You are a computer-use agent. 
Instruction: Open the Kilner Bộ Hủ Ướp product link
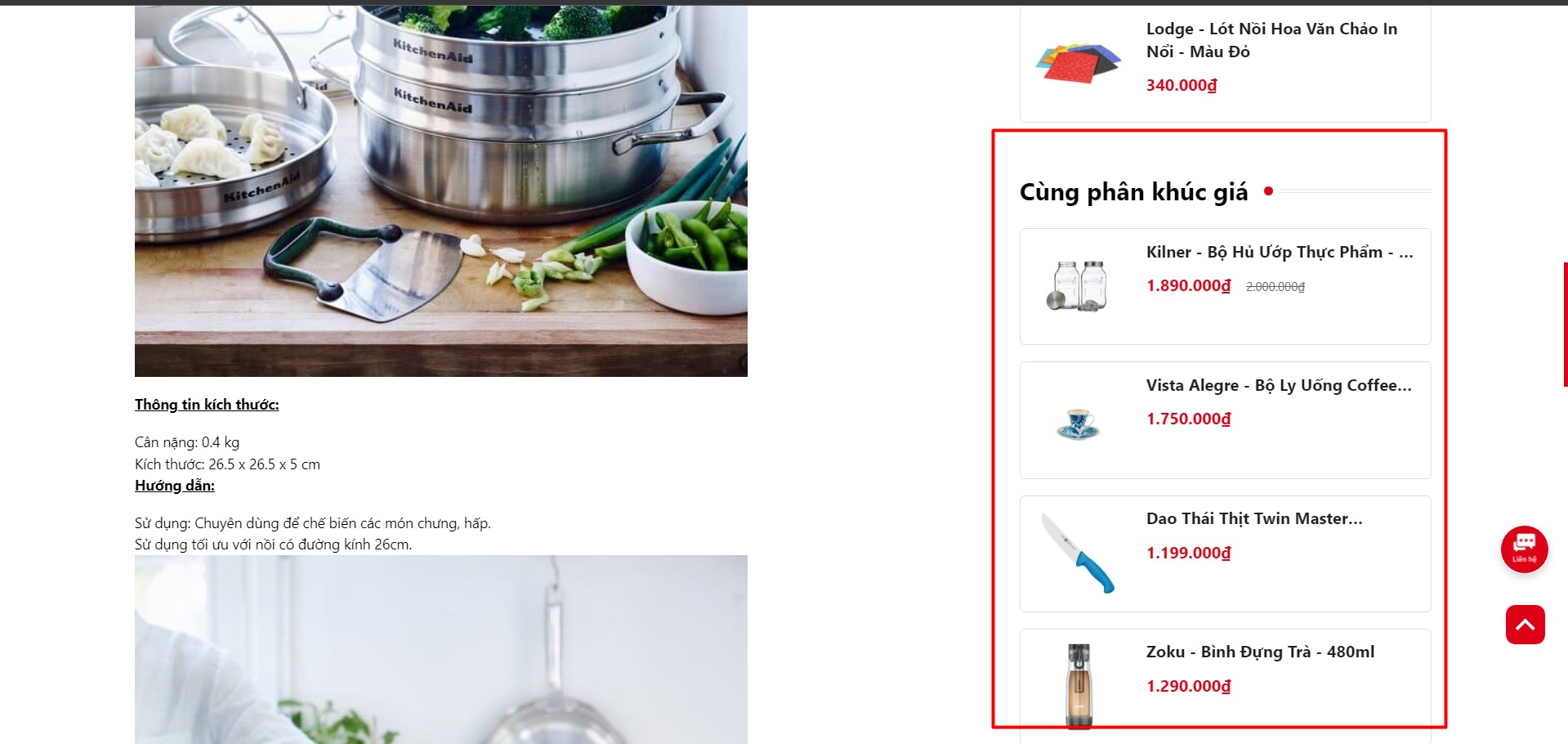pyautogui.click(x=1280, y=252)
